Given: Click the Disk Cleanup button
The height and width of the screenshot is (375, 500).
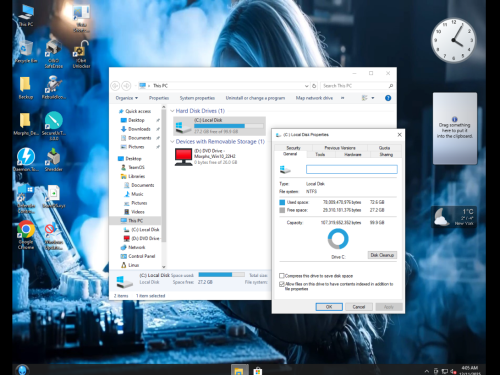Looking at the screenshot, I should click(x=382, y=255).
